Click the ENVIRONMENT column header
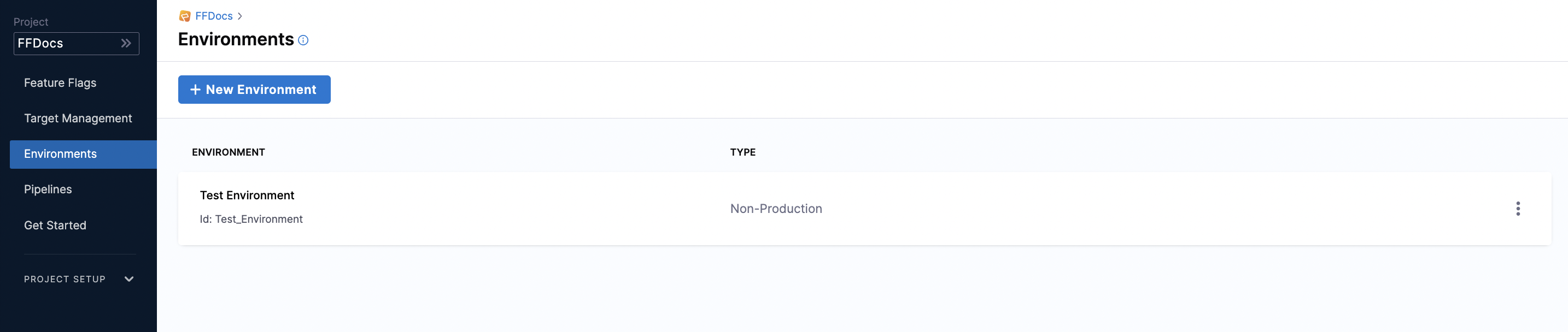Viewport: 1568px width, 332px height. click(x=229, y=152)
